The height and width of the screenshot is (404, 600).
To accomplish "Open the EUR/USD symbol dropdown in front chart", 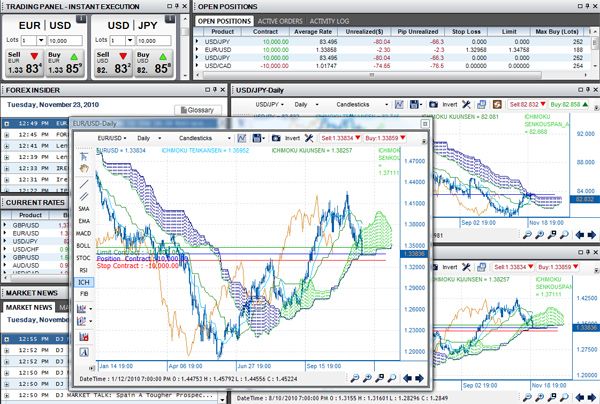I will pos(112,138).
